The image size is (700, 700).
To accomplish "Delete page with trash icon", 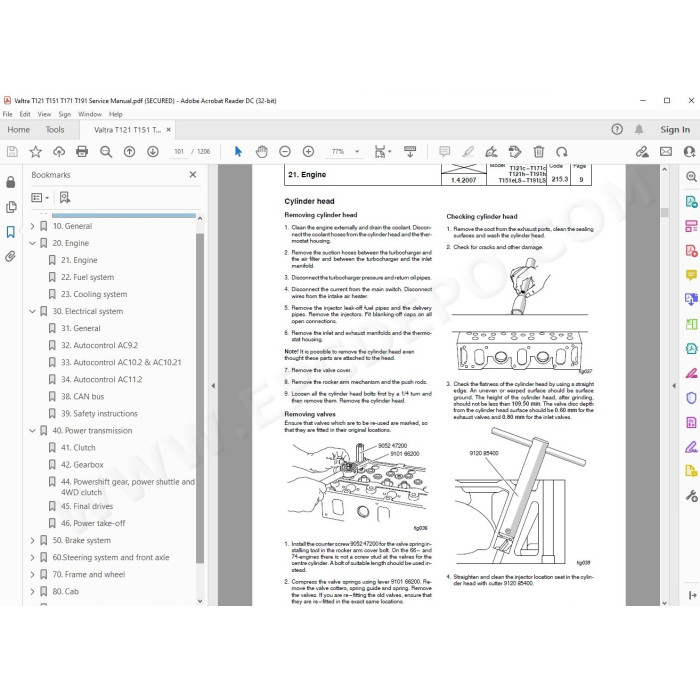I will 538,152.
